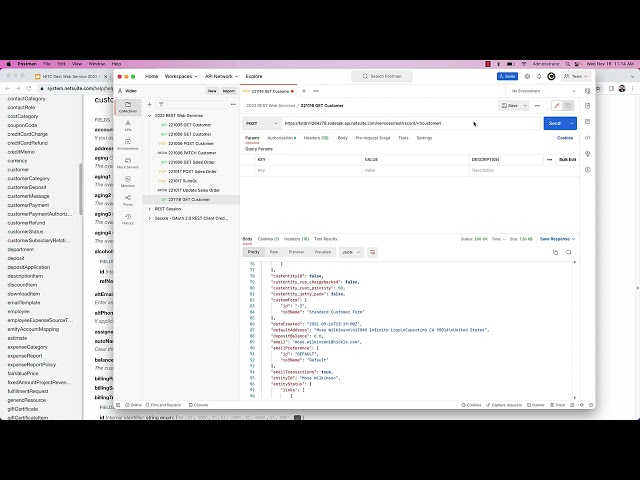Open a new request tab with plus icon
Screen dimensions: 640x480
[304, 91]
